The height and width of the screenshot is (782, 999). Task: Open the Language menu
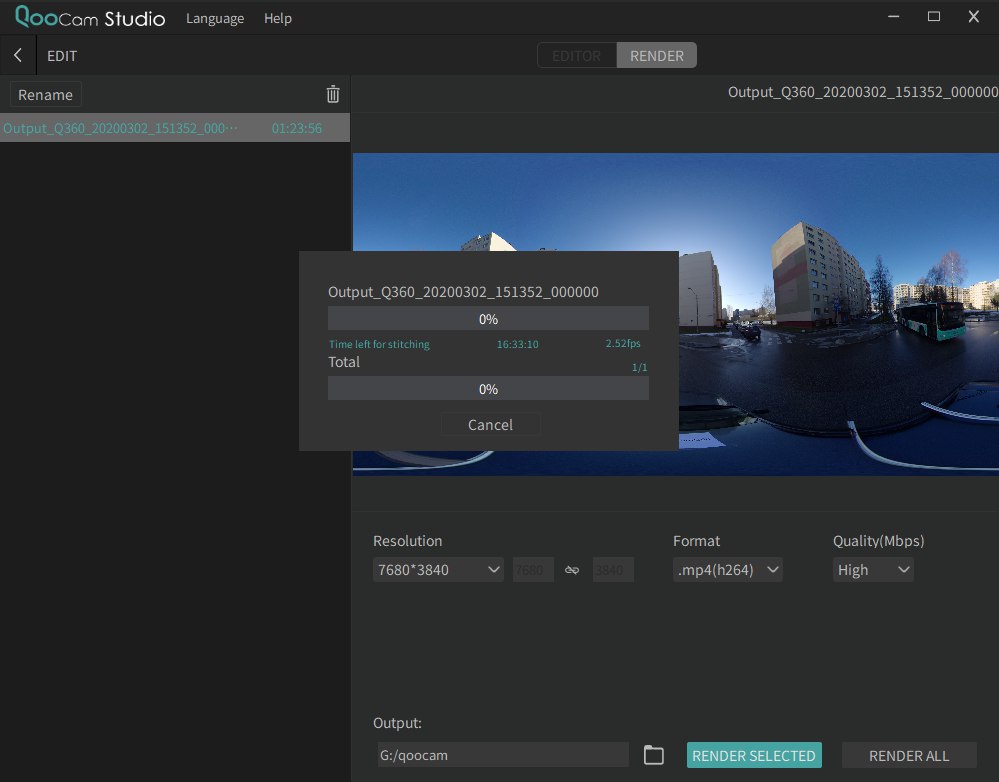coord(215,18)
